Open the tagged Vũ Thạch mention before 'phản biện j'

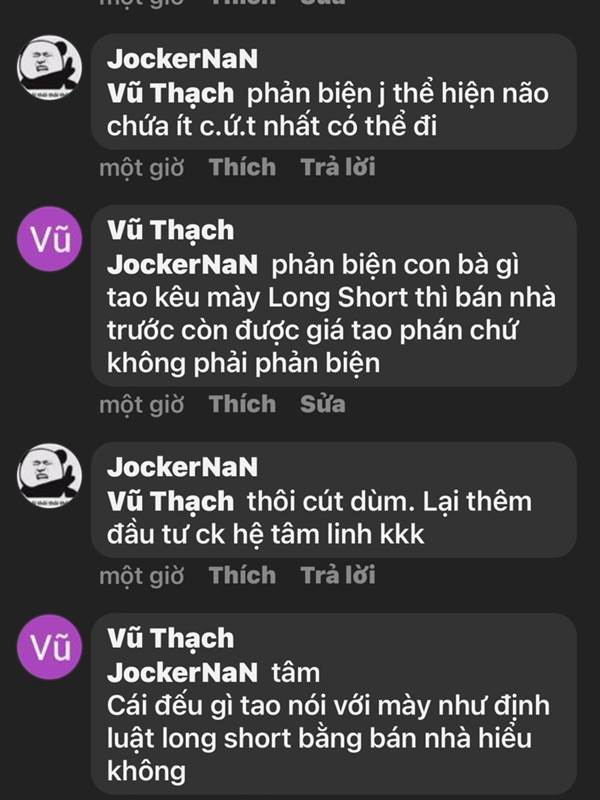(x=170, y=93)
